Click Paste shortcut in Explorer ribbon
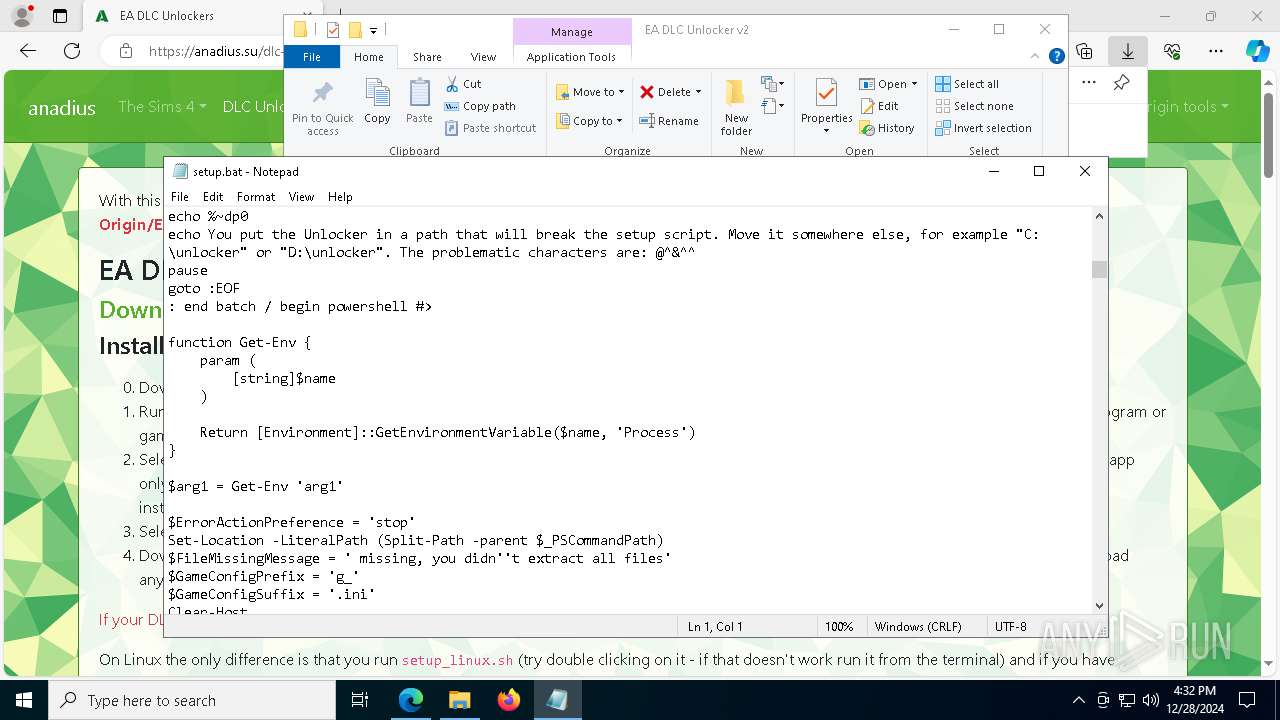Image resolution: width=1280 pixels, height=720 pixels. pos(491,128)
